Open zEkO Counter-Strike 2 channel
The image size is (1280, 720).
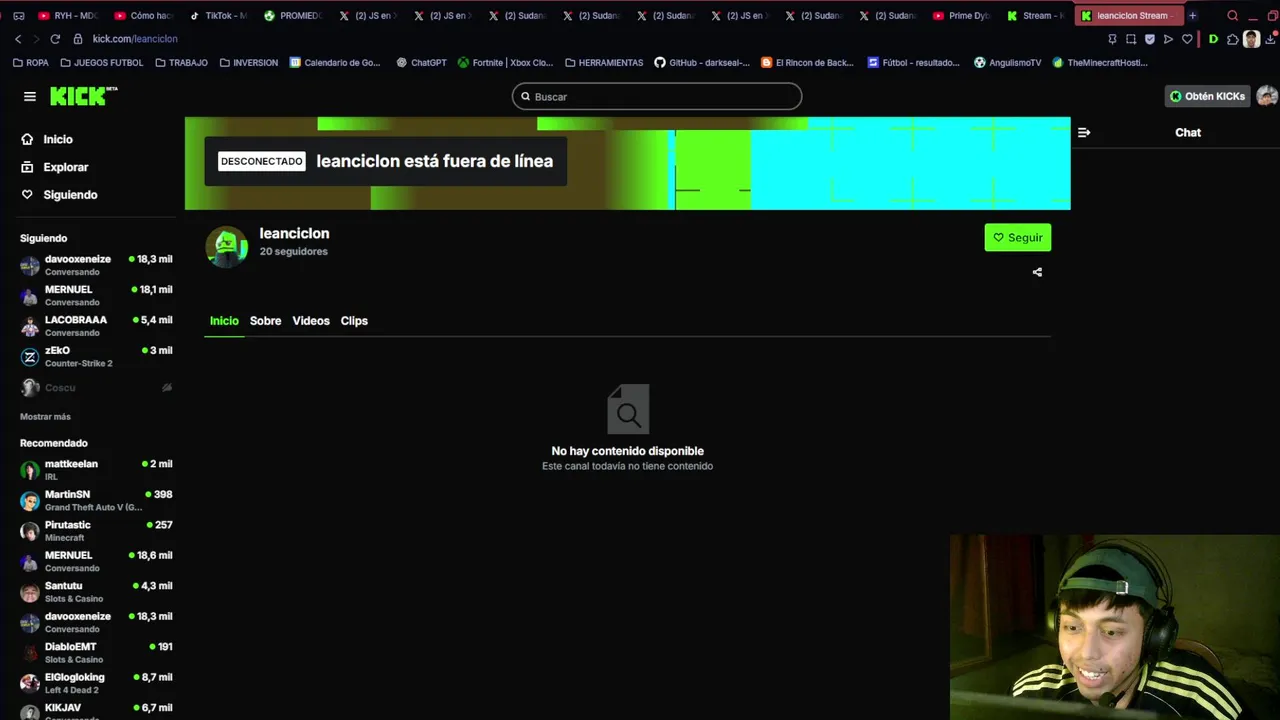point(96,357)
